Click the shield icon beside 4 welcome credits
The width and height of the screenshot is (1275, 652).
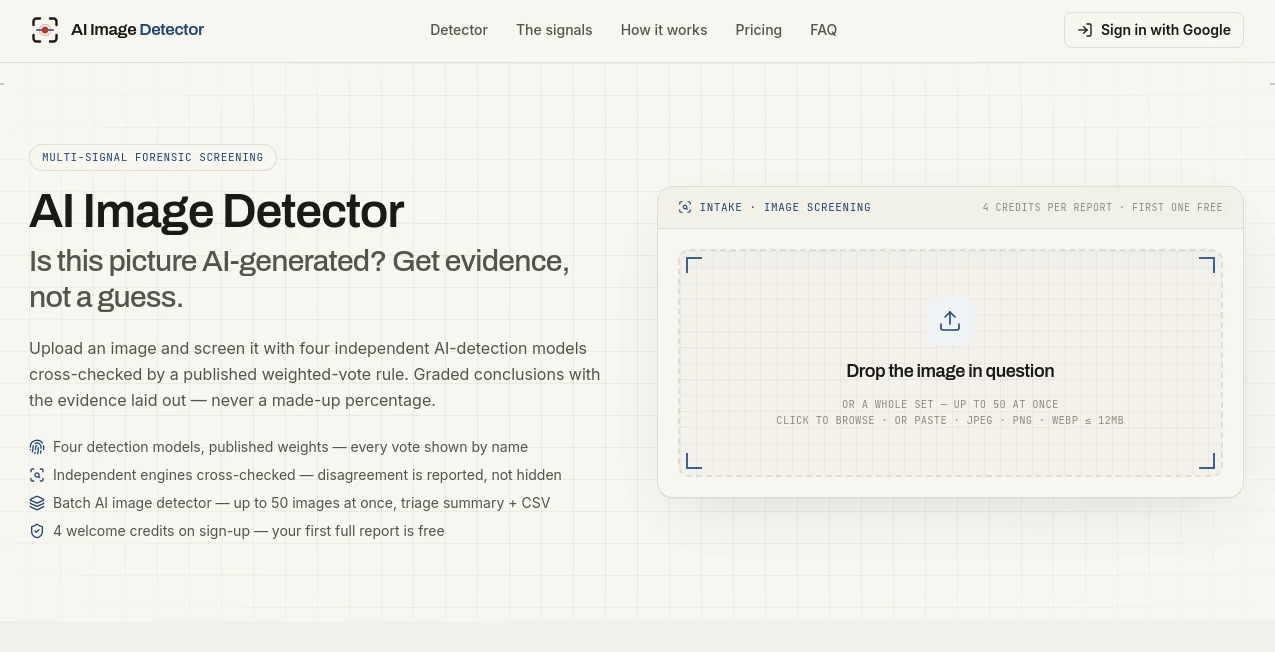tap(37, 531)
